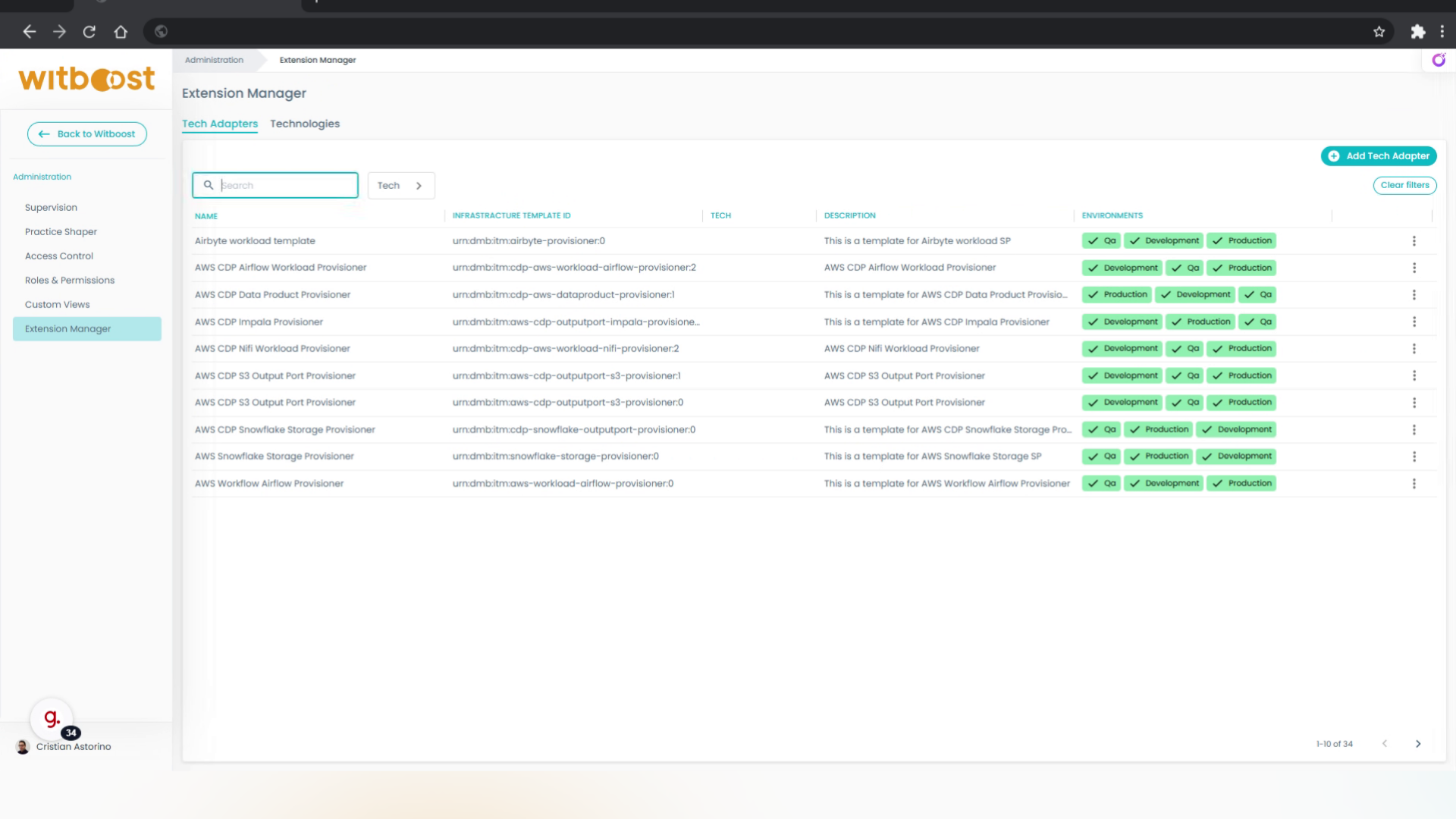This screenshot has width=1456, height=819.
Task: Open actions menu for AWS Workflow Airflow Provisioner
Action: coord(1414,484)
